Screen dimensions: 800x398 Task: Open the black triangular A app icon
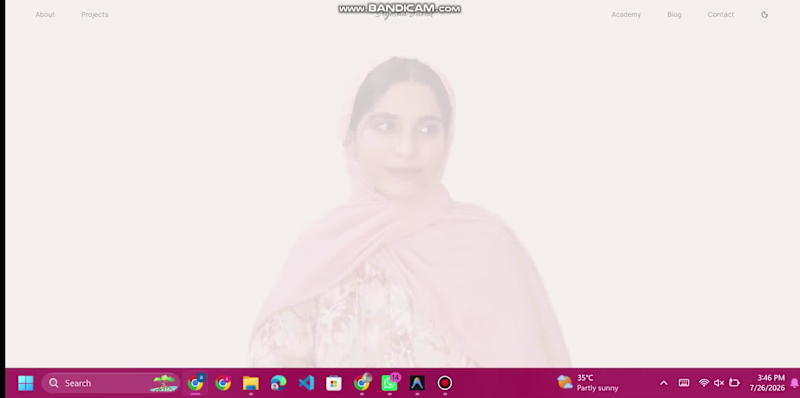pos(417,383)
